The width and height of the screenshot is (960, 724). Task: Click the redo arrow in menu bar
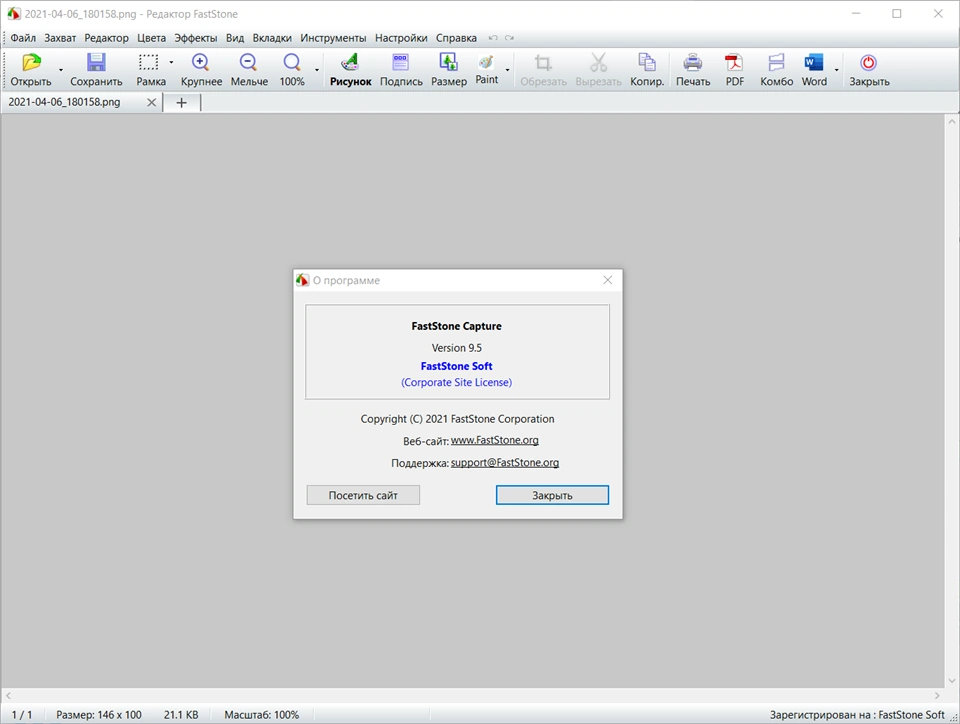click(x=509, y=38)
